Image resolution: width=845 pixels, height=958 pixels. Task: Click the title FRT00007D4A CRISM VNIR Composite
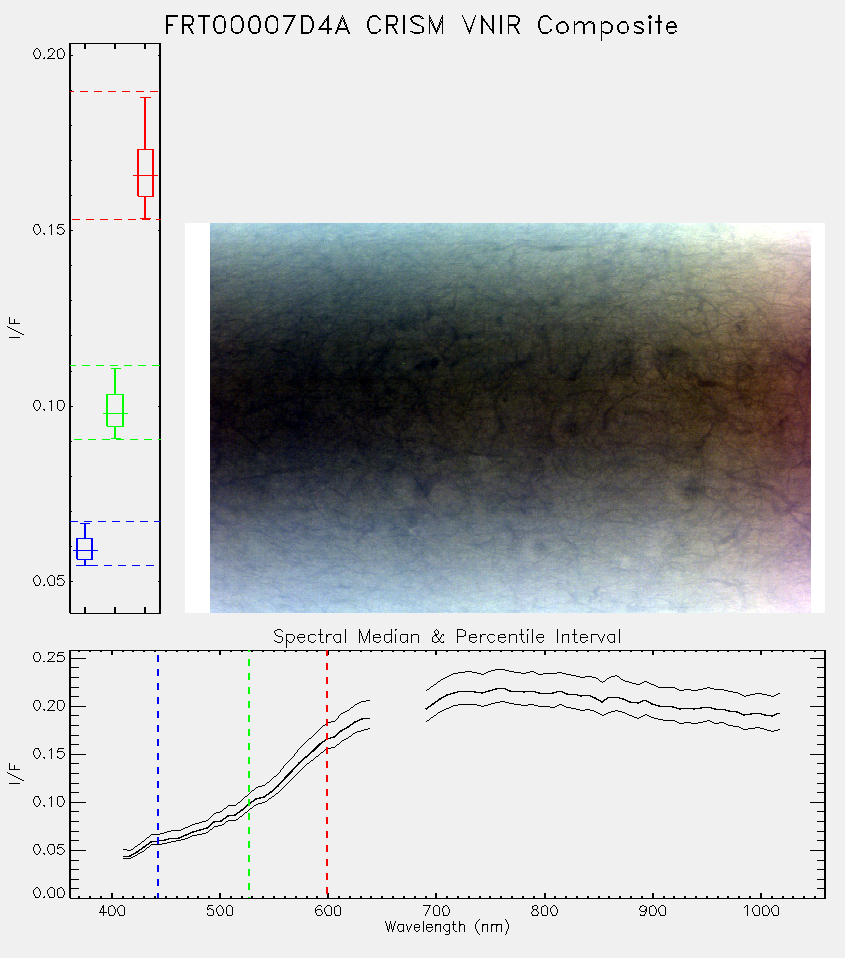pyautogui.click(x=421, y=26)
